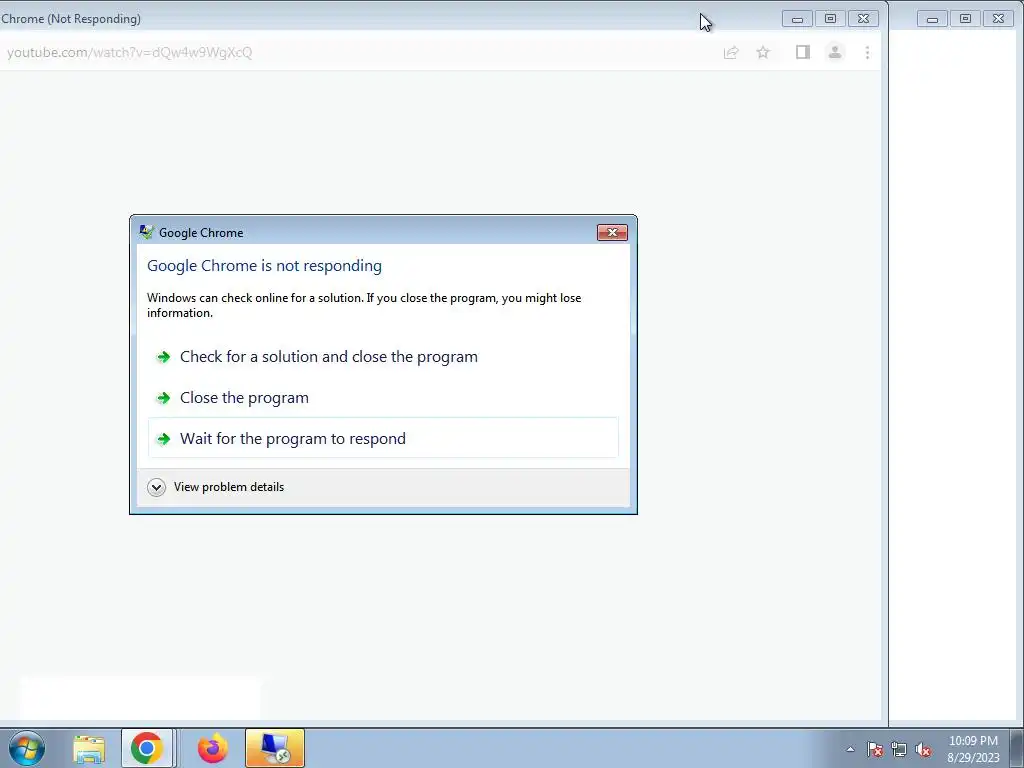Click the muted volume tray icon

coord(923,749)
